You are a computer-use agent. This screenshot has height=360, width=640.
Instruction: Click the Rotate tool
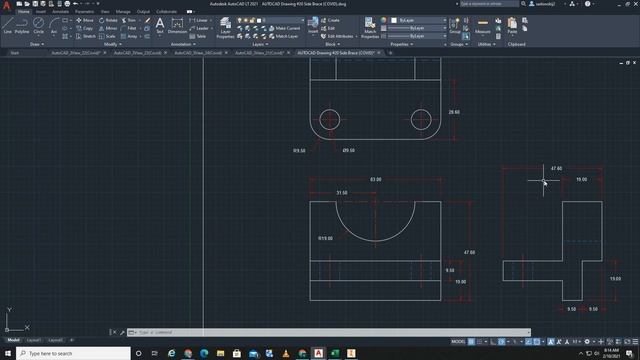108,20
